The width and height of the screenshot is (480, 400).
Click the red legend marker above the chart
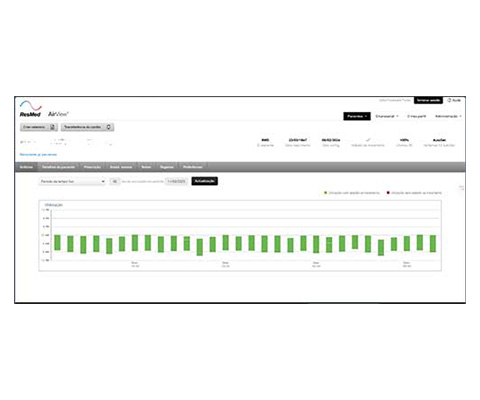click(388, 193)
